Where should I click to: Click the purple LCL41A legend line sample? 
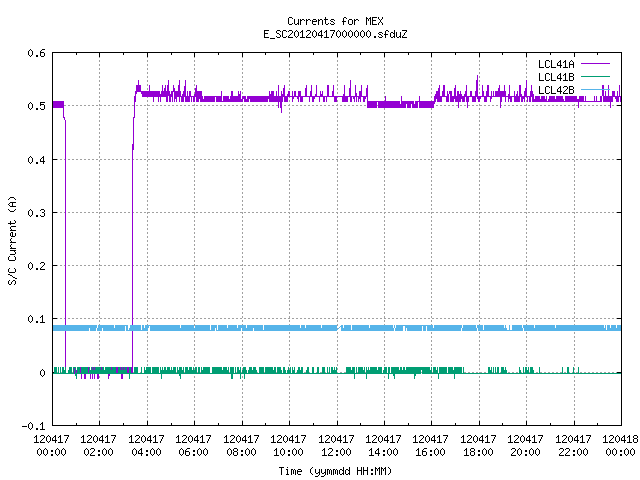(595, 64)
